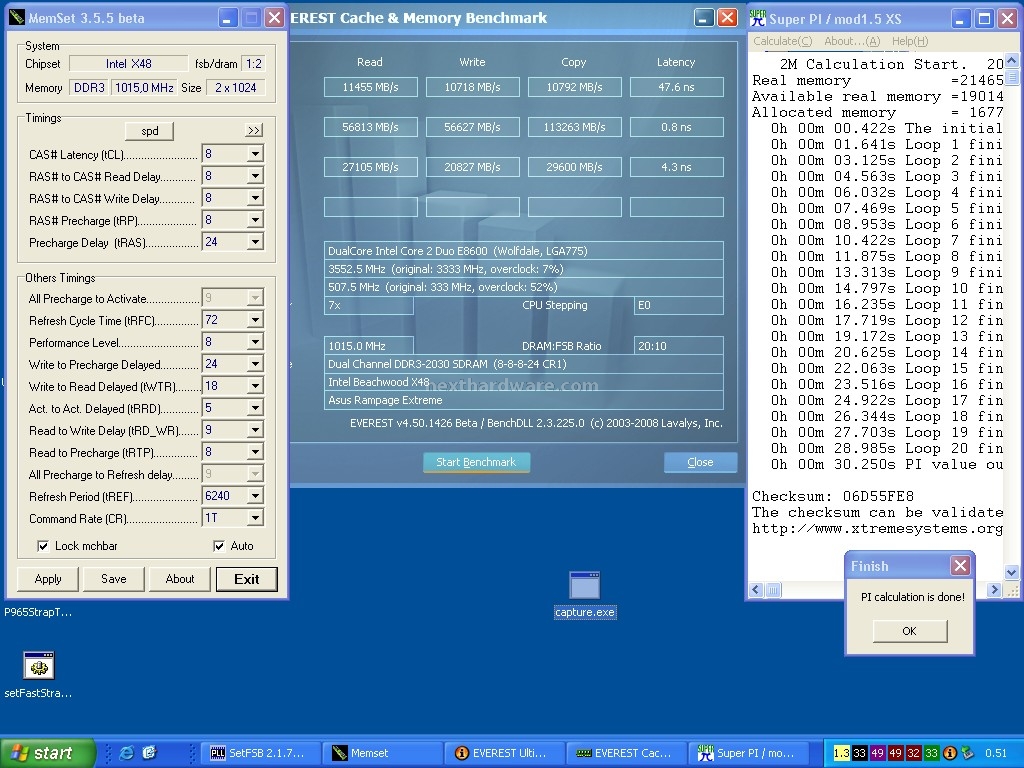Expand the Precharge Delay (tRAS) dropdown
The height and width of the screenshot is (768, 1024).
255,242
